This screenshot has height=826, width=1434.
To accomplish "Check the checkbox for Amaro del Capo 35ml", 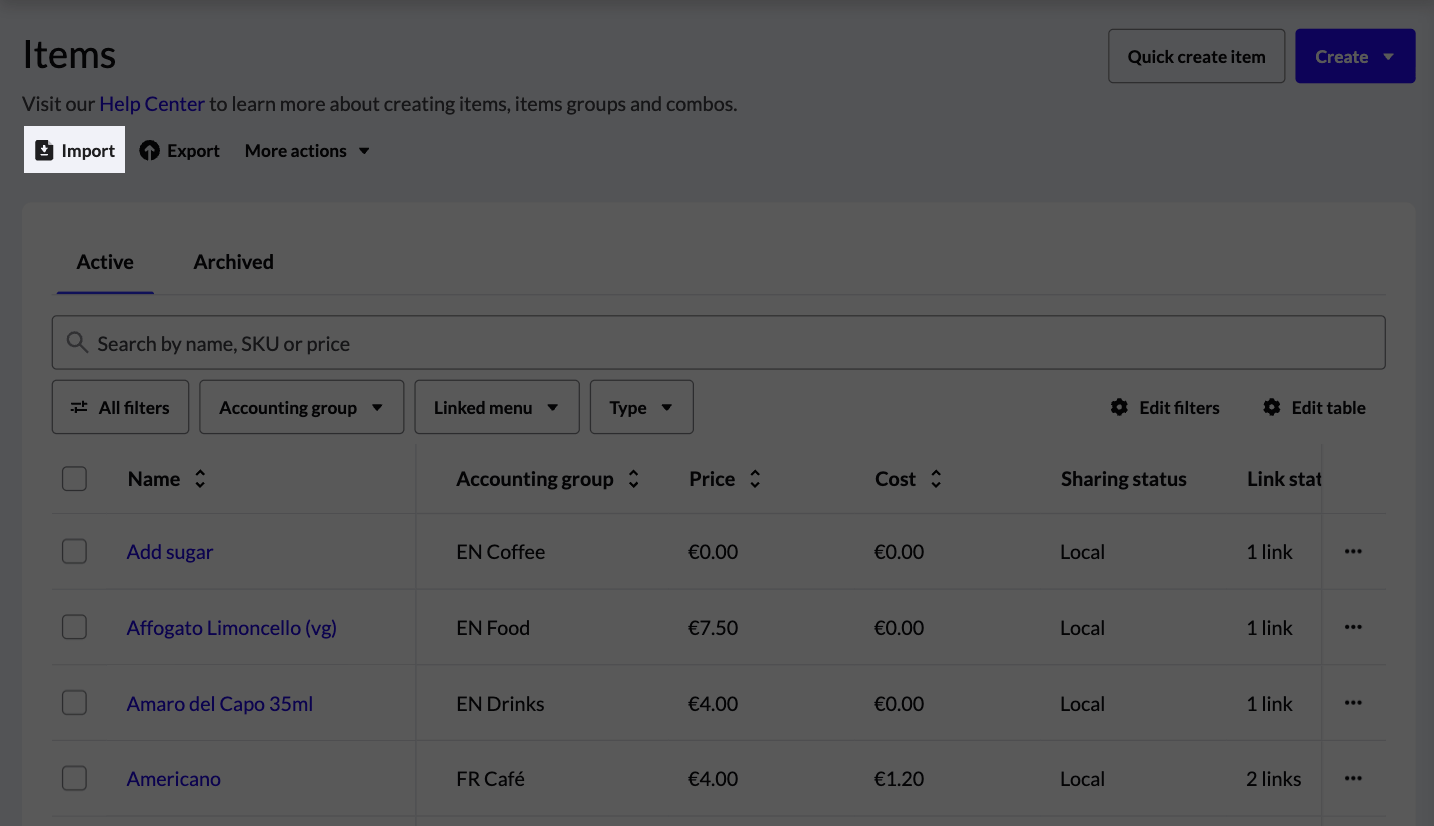I will click(74, 702).
